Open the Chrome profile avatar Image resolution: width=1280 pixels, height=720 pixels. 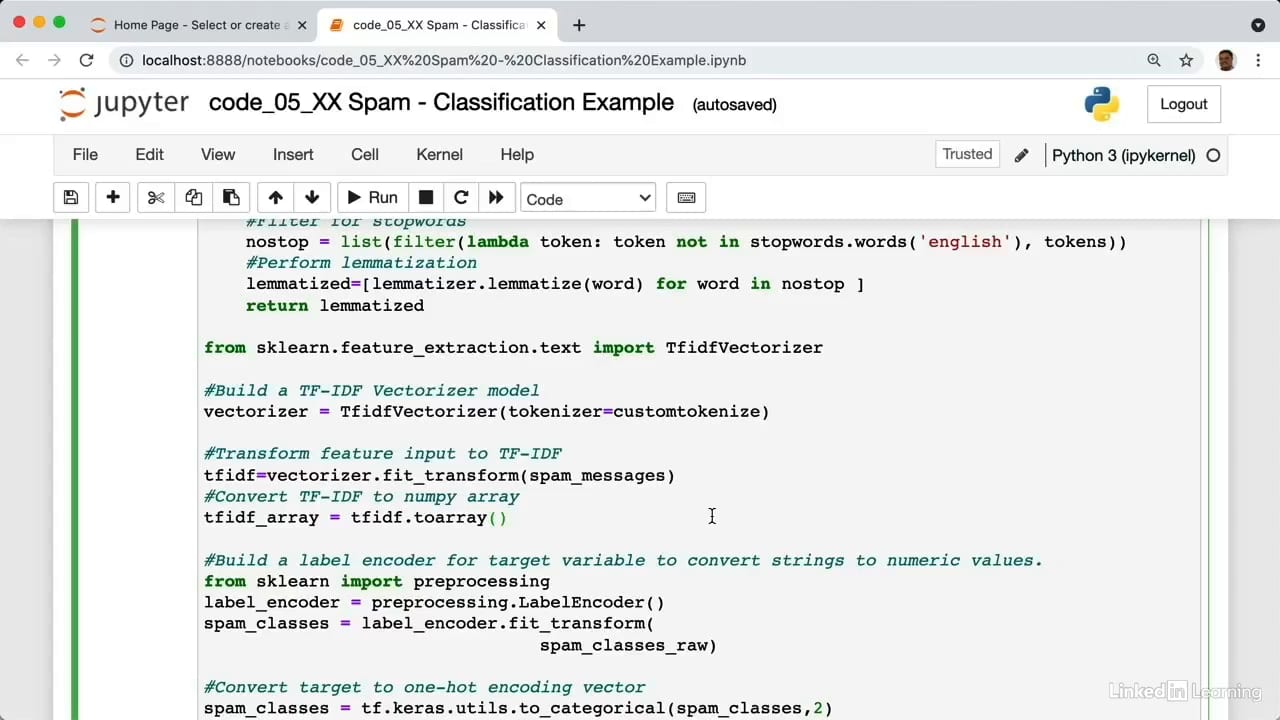1226,60
